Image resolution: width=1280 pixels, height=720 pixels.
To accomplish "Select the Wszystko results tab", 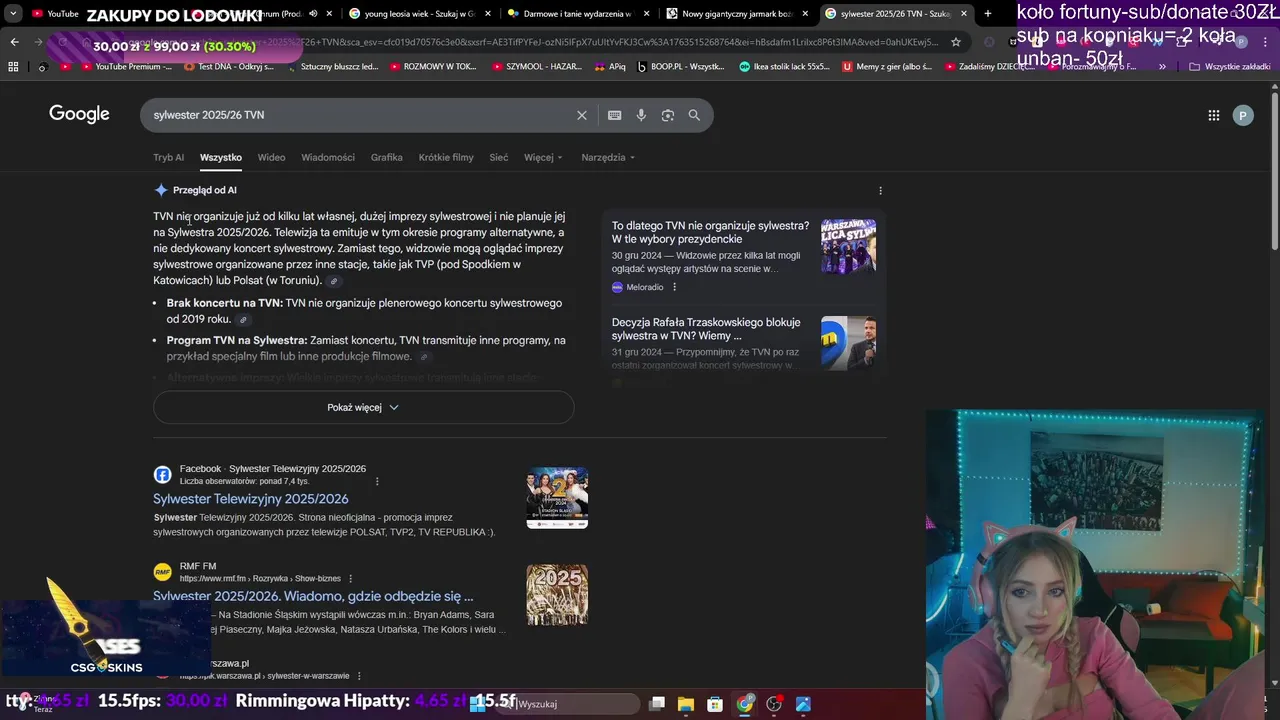I will click(220, 158).
